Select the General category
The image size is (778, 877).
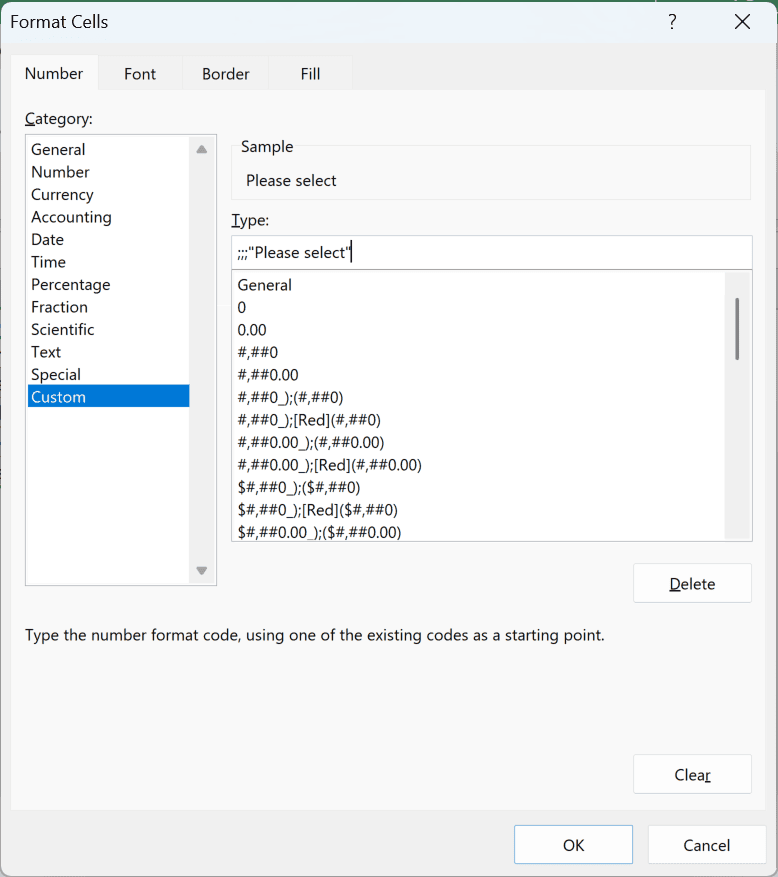[109, 149]
